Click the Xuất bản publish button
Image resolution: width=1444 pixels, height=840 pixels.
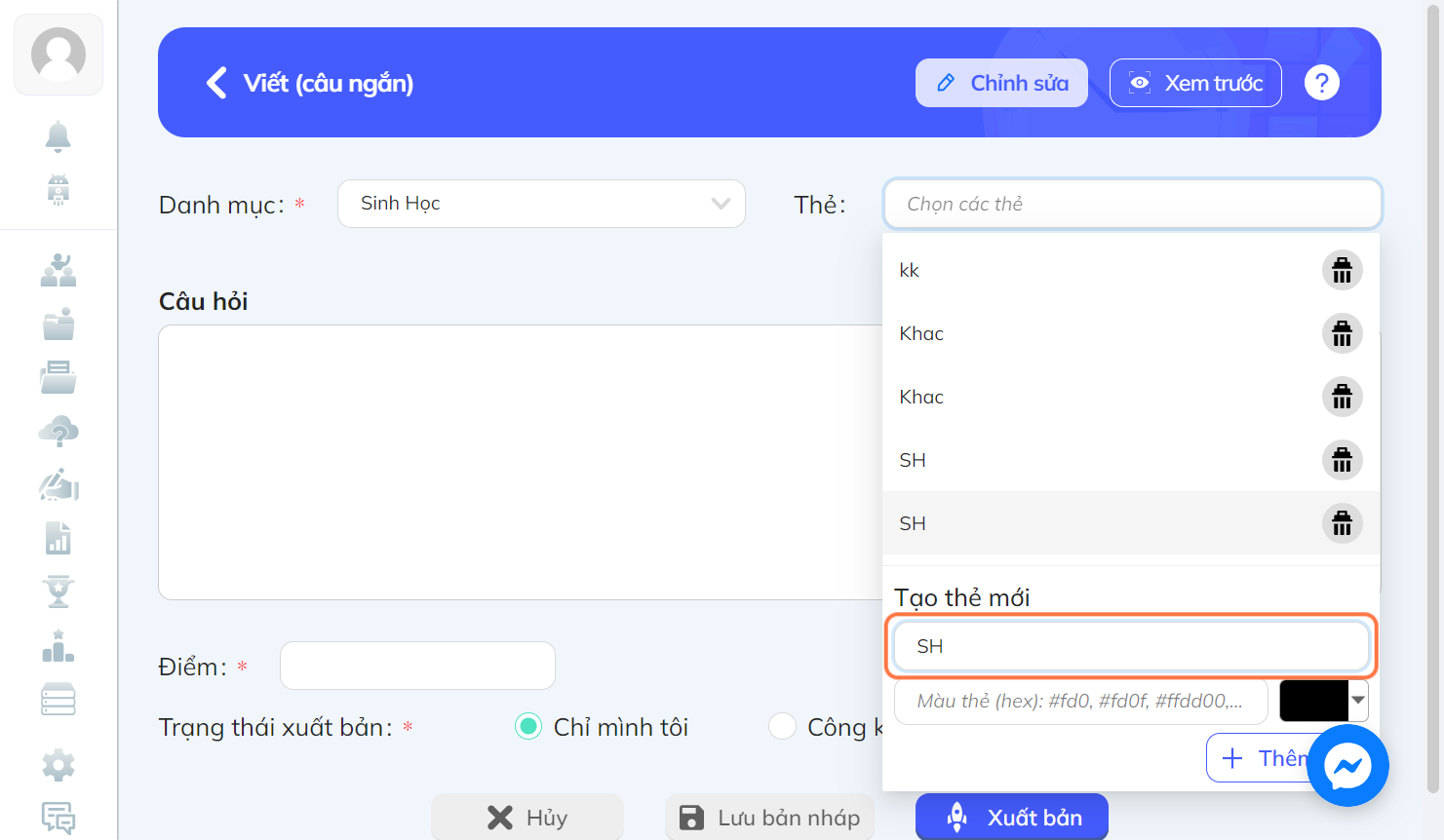click(1012, 818)
